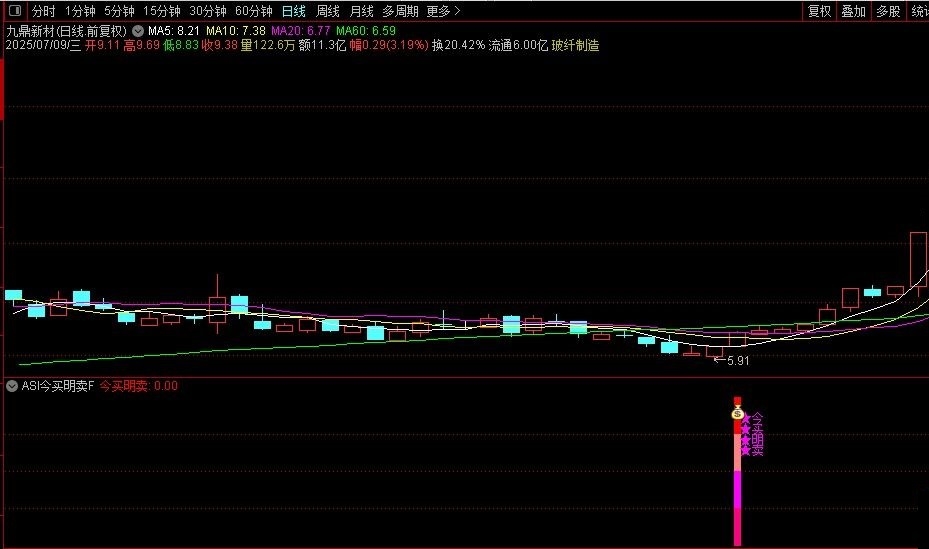Click the 流通6.00亿 value

518,46
